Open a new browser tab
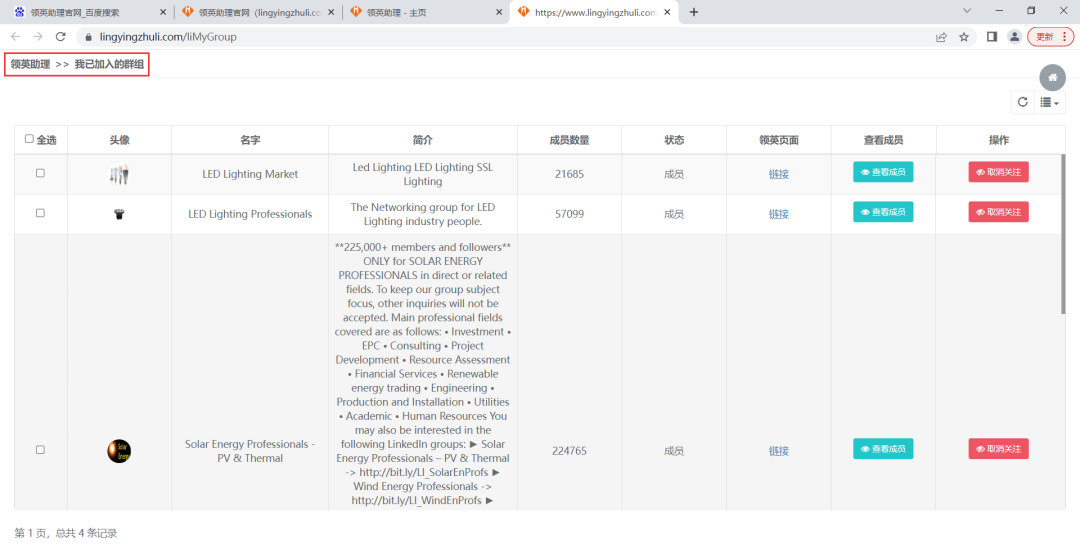The height and width of the screenshot is (548, 1080). [694, 12]
